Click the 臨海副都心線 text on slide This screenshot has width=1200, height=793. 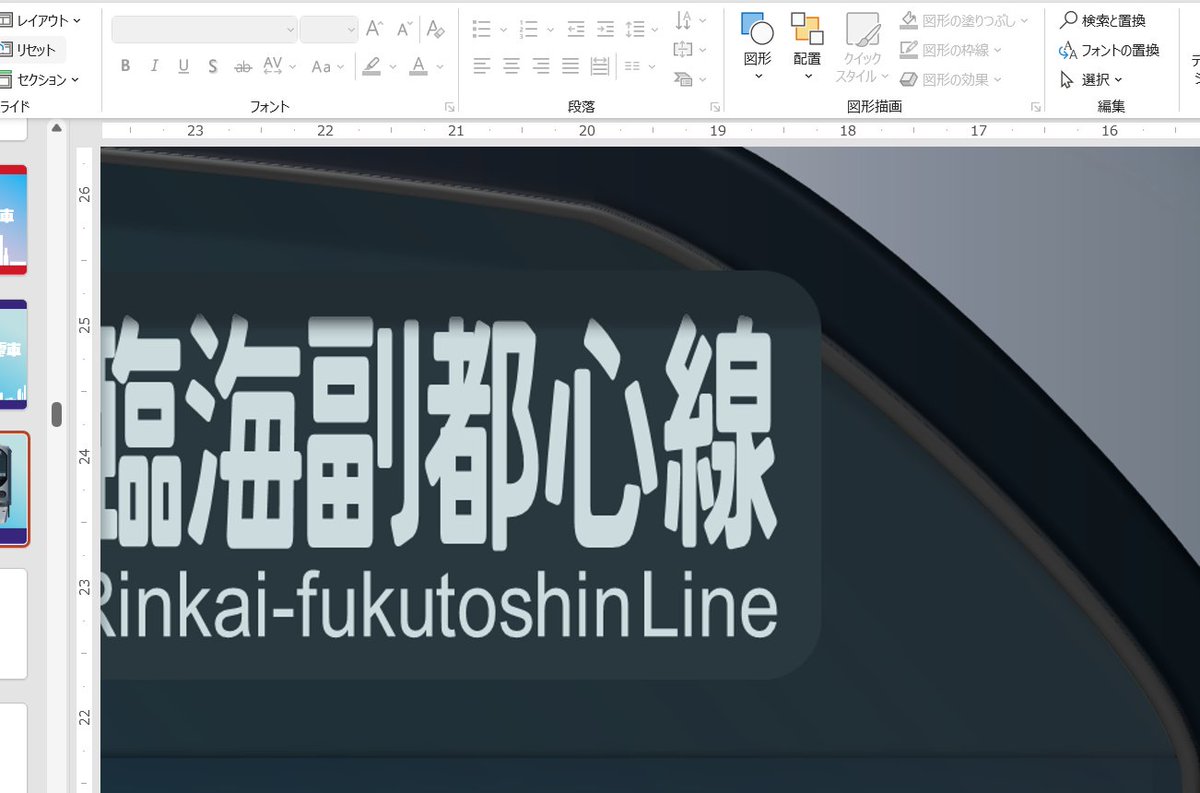coord(441,432)
